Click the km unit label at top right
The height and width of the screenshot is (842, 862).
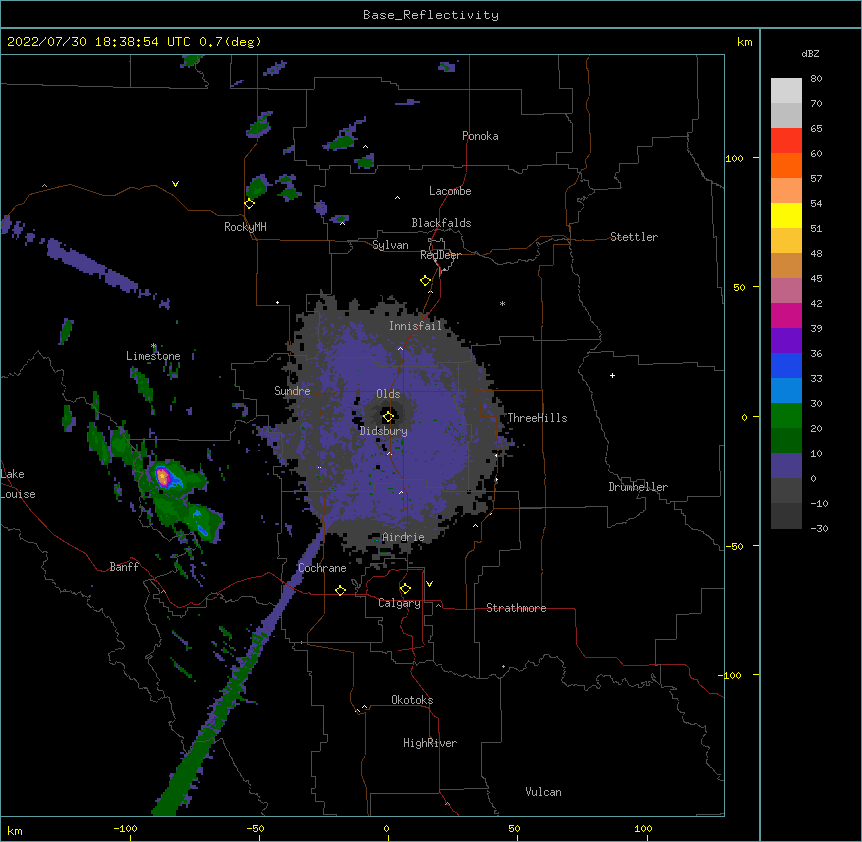[x=744, y=42]
